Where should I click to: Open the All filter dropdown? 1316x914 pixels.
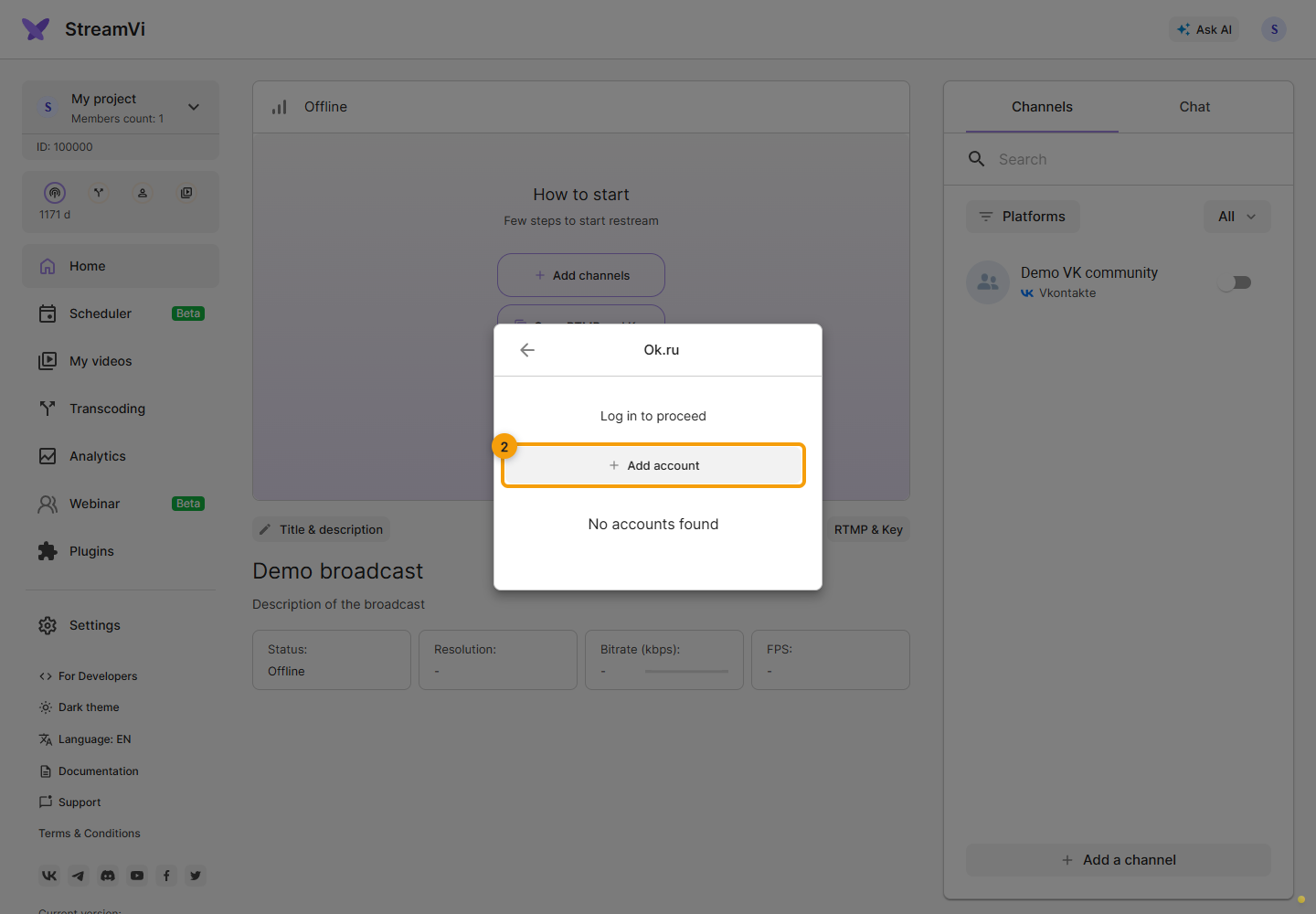pos(1237,217)
